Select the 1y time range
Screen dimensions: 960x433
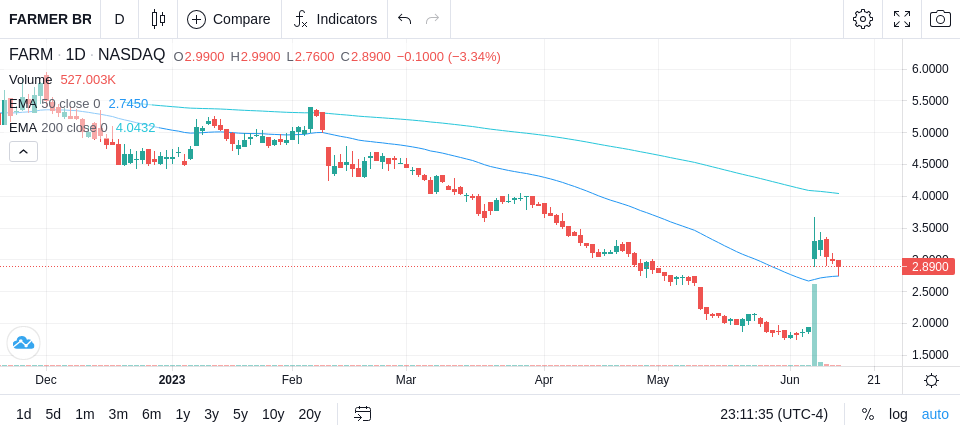pyautogui.click(x=182, y=414)
